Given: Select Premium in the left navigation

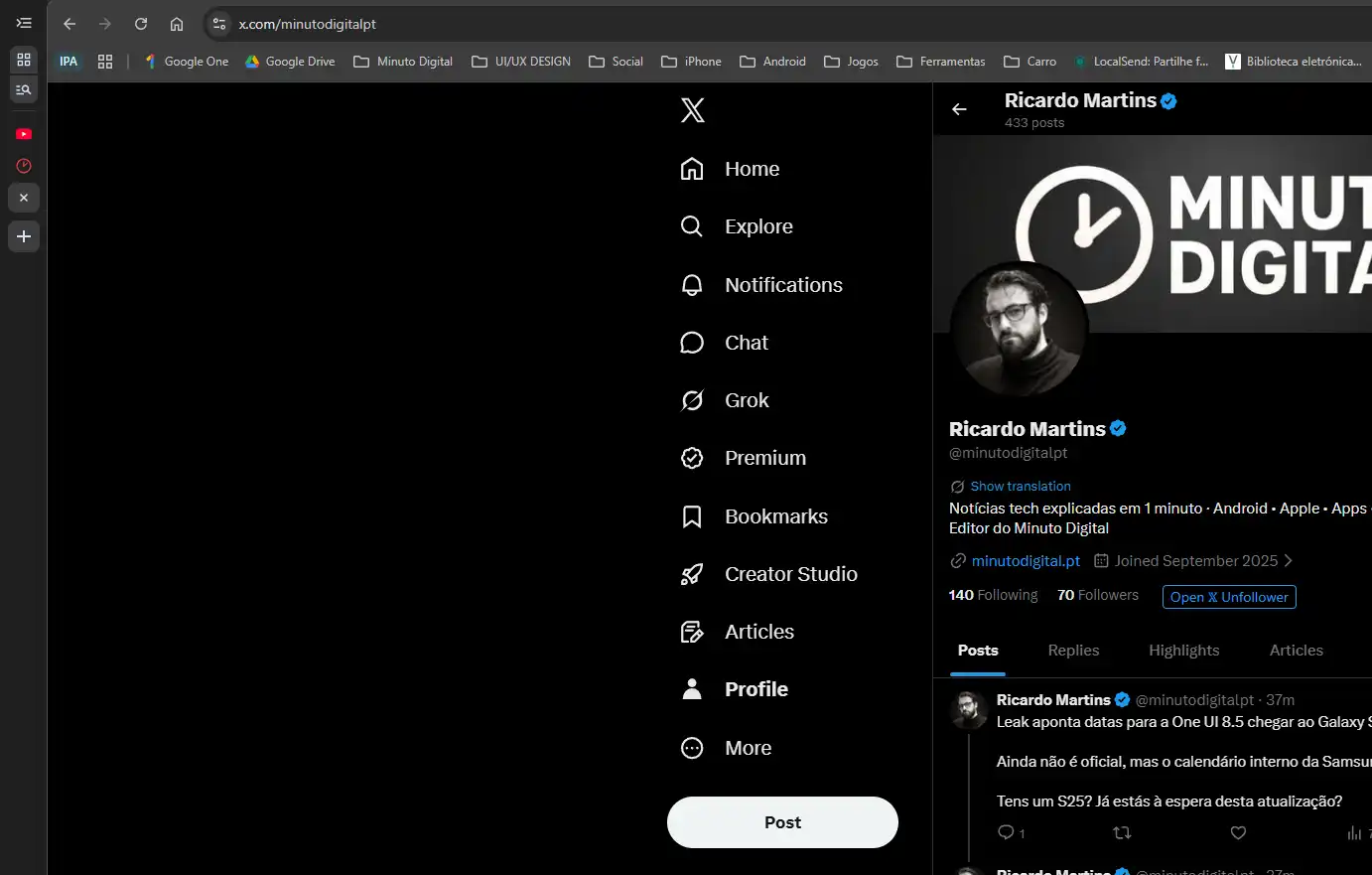Looking at the screenshot, I should (x=764, y=458).
